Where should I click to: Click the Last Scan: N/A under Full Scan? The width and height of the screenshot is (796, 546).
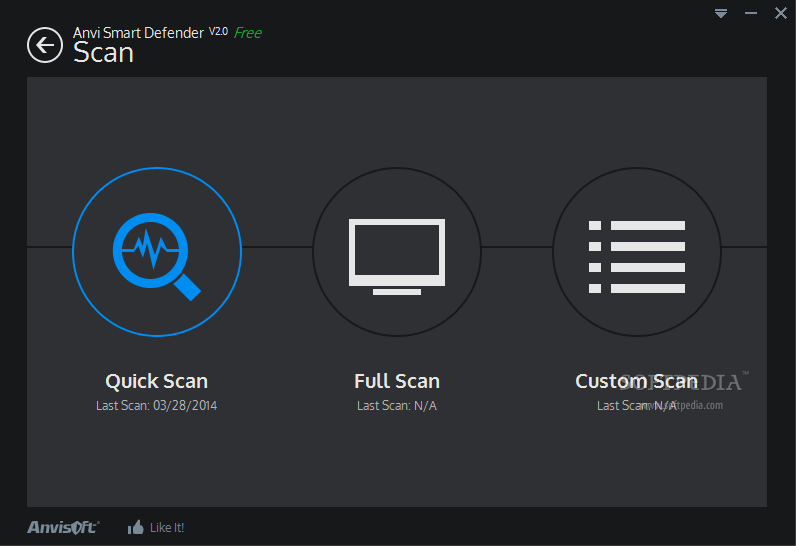point(397,405)
